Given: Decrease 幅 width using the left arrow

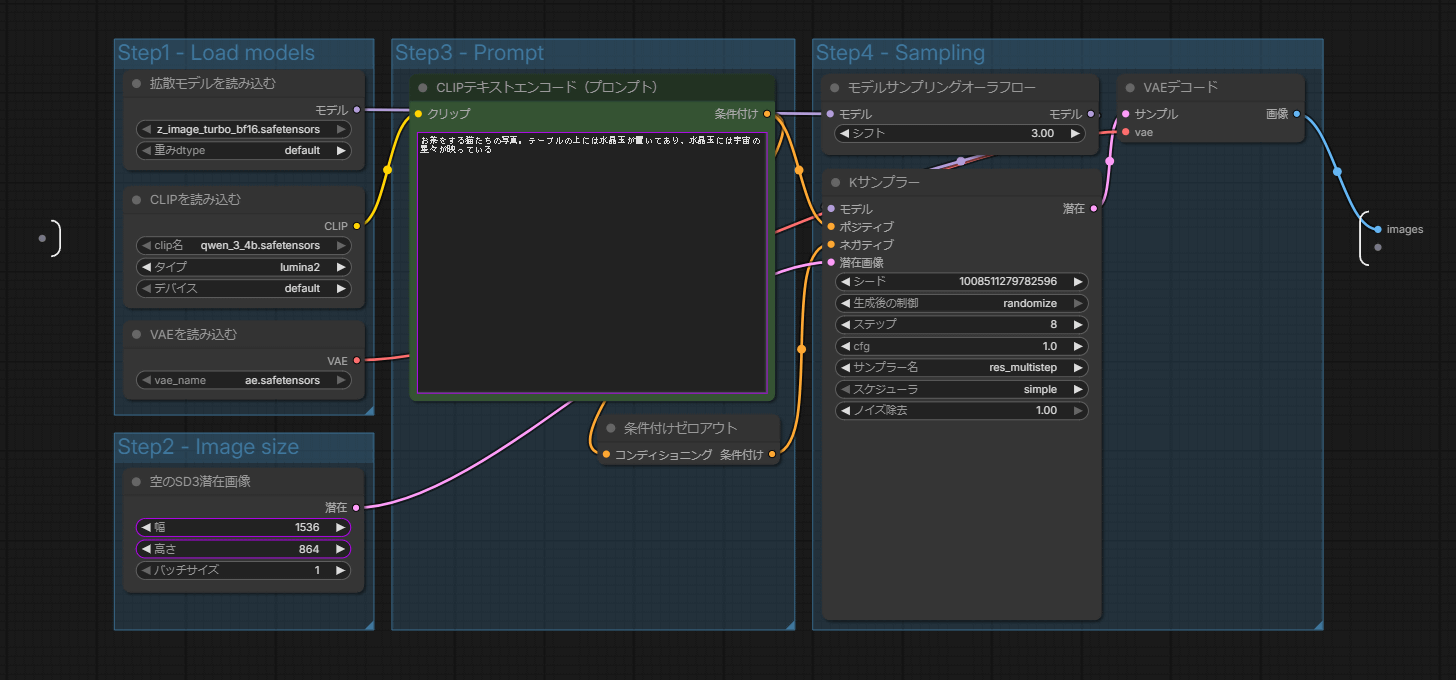Looking at the screenshot, I should click(146, 527).
